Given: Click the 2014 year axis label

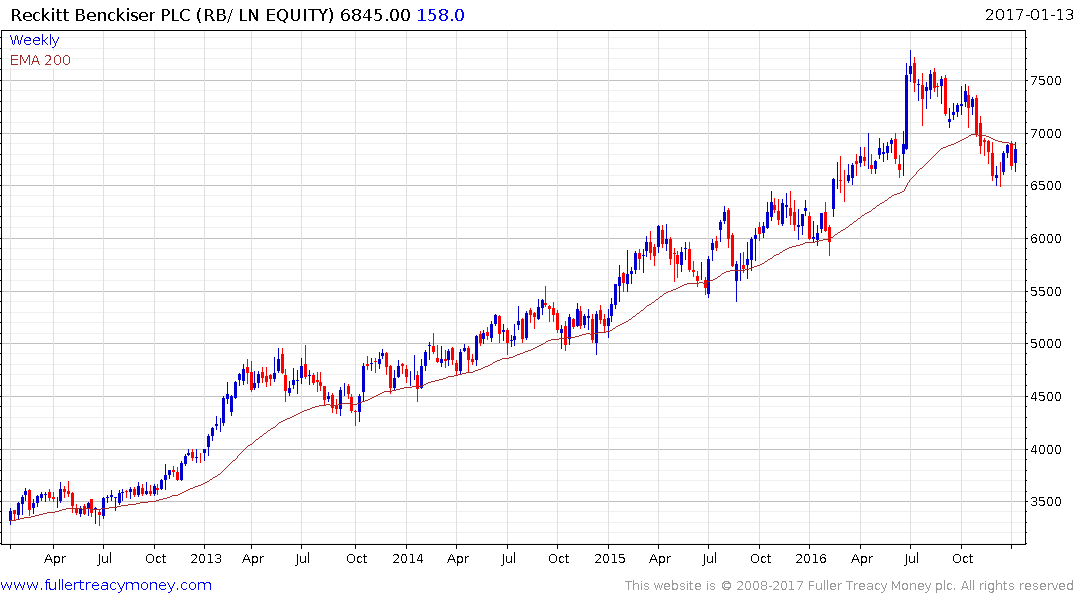Looking at the screenshot, I should coord(407,558).
